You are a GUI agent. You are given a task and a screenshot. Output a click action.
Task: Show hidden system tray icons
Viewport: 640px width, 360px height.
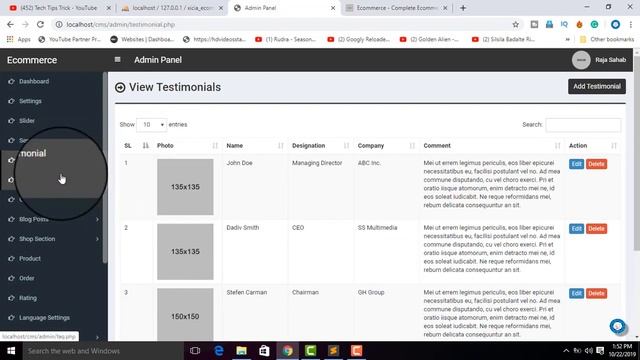click(566, 351)
